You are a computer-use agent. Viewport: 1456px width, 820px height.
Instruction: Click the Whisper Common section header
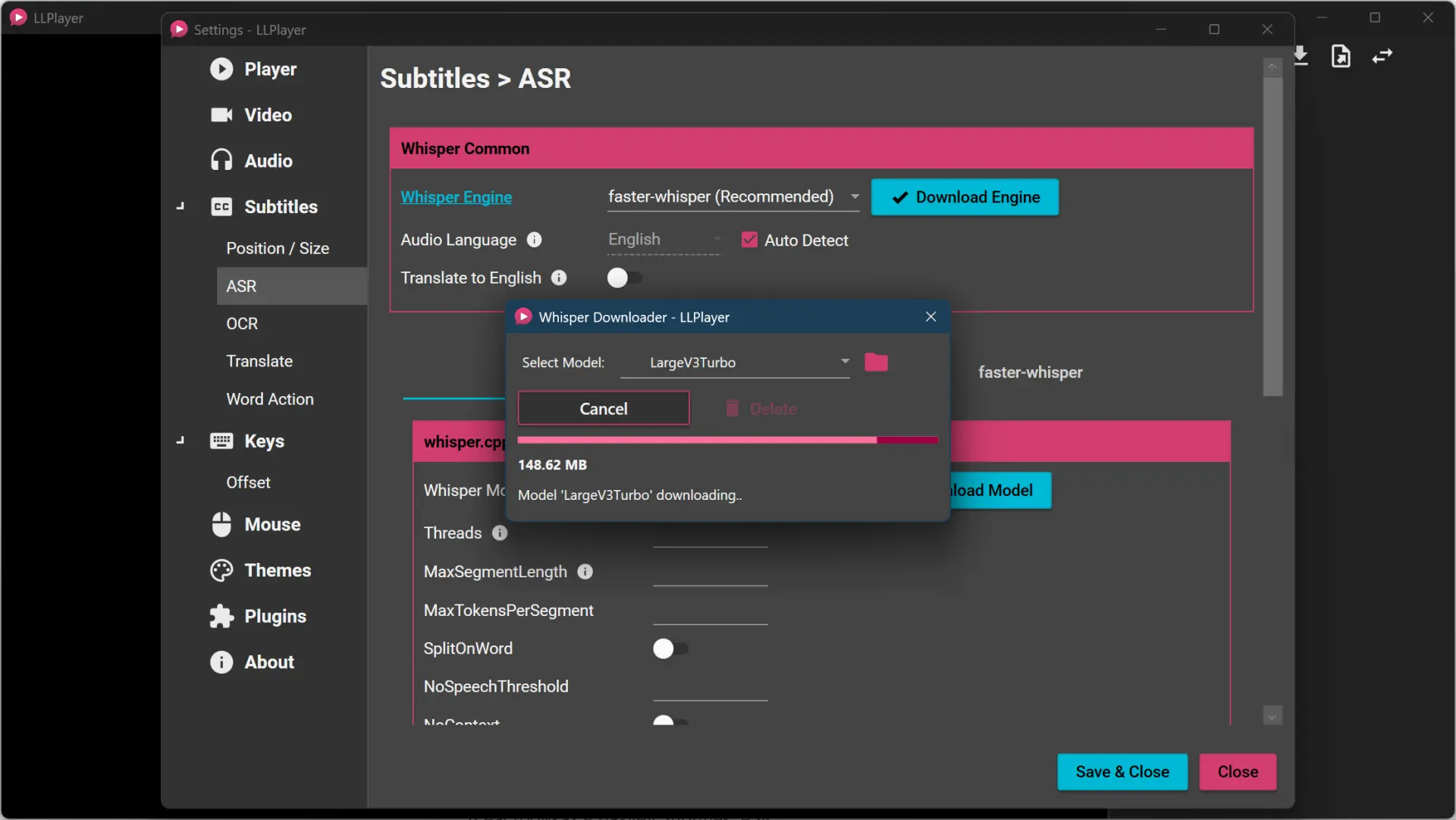click(821, 149)
